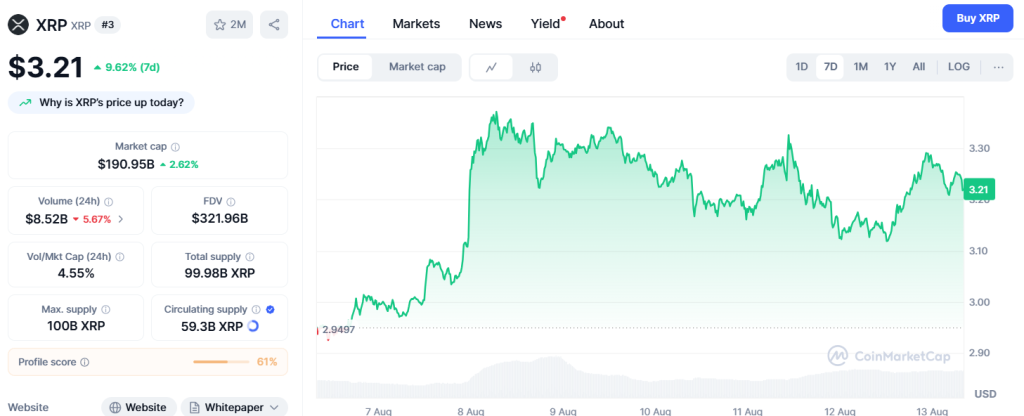Screen dimensions: 1024x416
Task: Open the Whitepaper dropdown
Action: click(x=233, y=407)
